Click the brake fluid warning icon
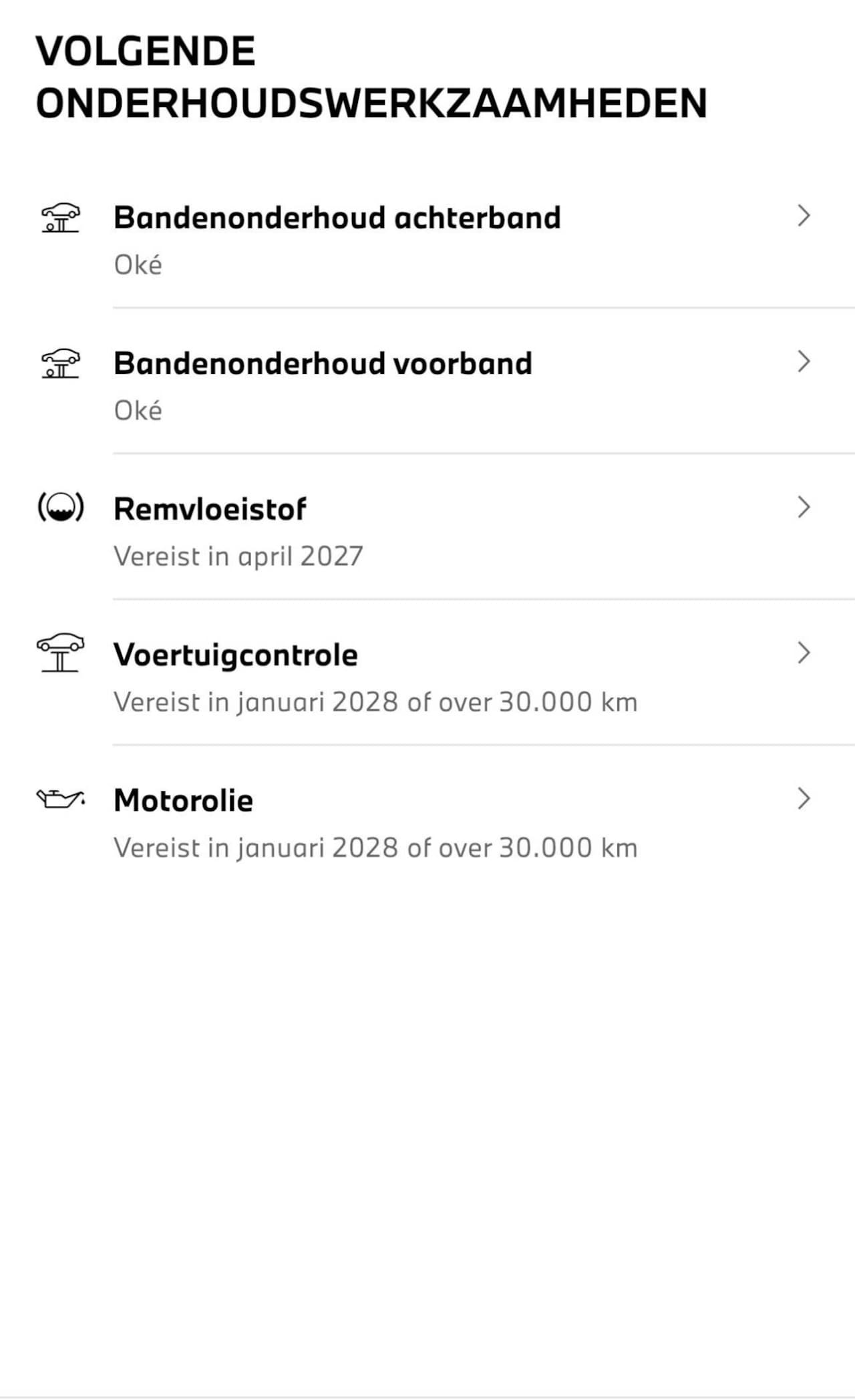Image resolution: width=855 pixels, height=1400 pixels. pyautogui.click(x=60, y=508)
